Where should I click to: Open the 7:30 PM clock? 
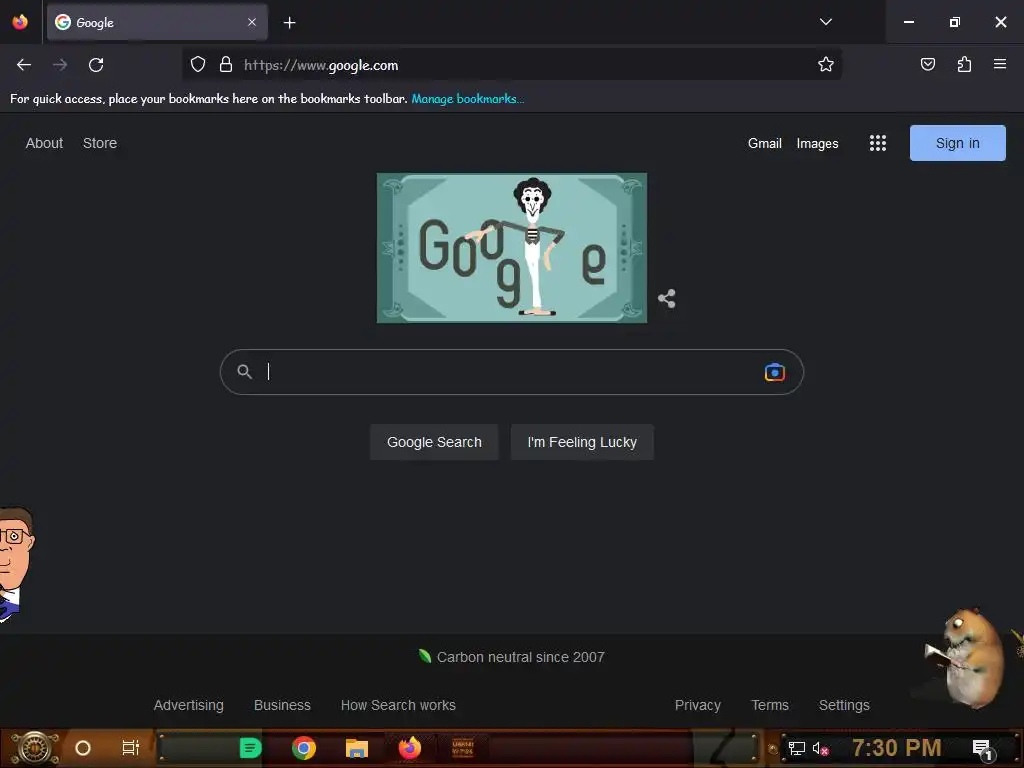tap(897, 748)
